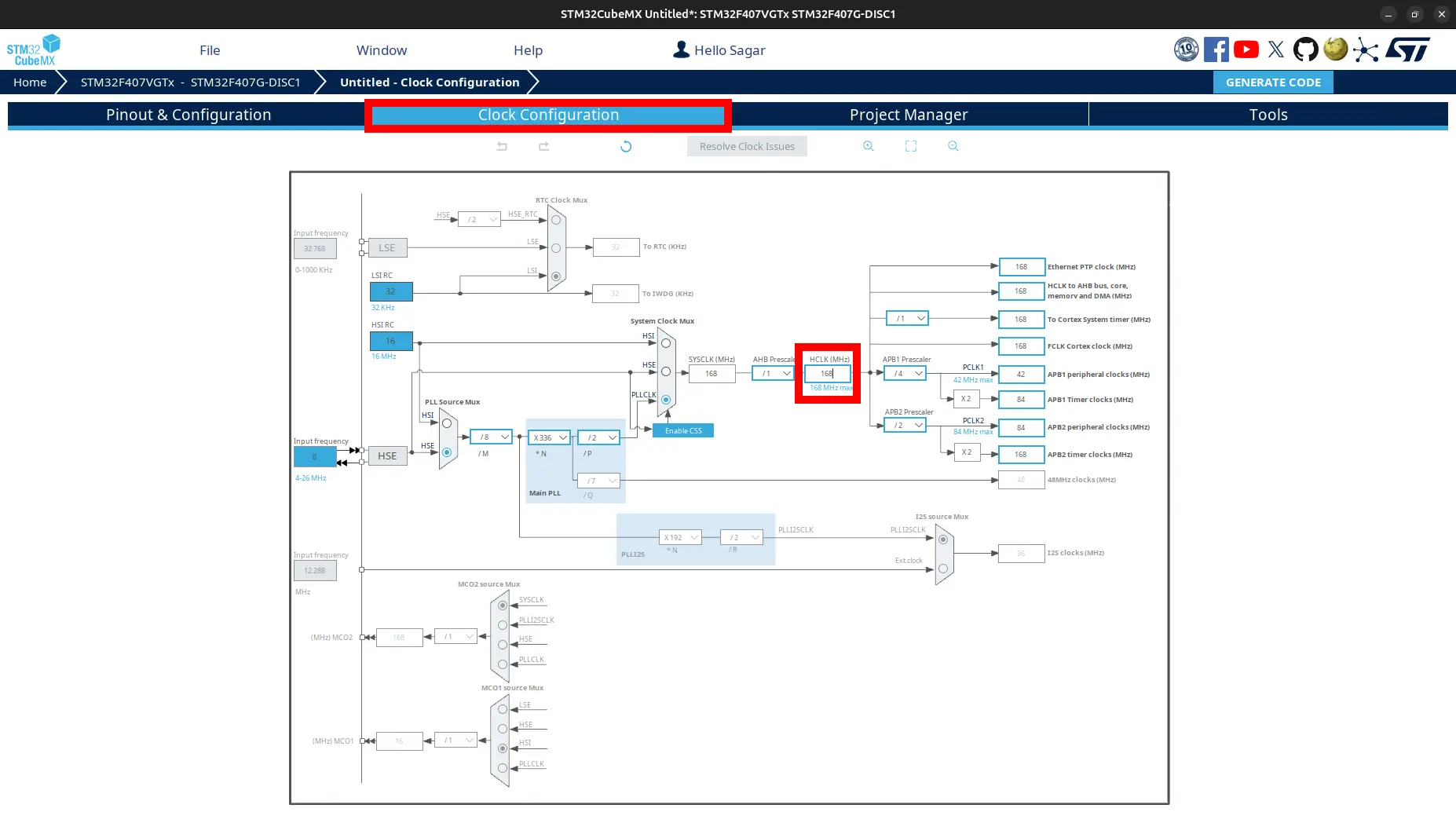Select PLLCLK in System Clock Mux
This screenshot has height=823, width=1456.
pos(666,400)
